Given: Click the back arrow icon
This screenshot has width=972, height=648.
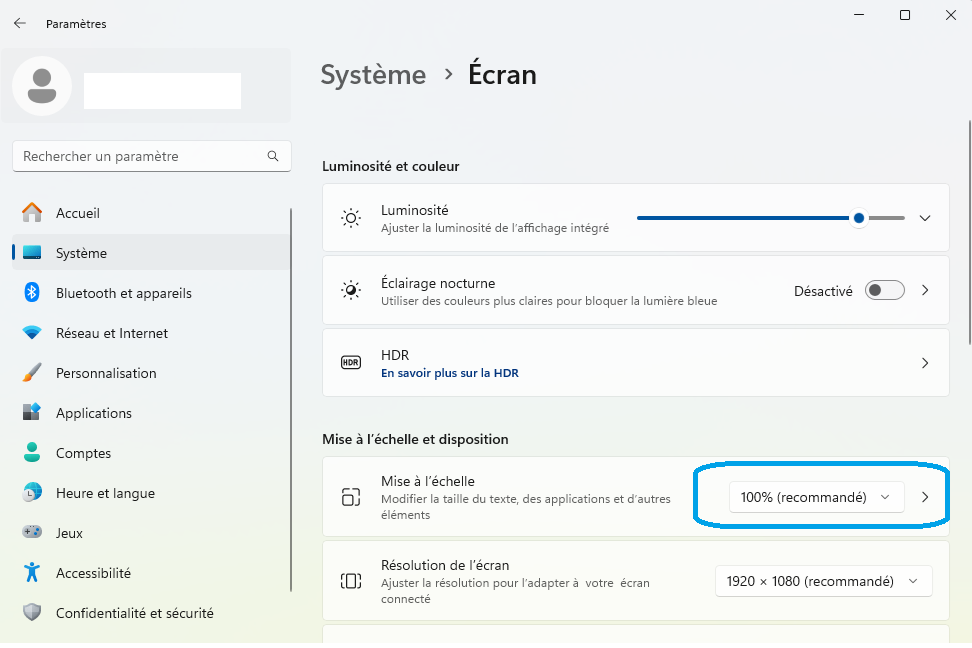Looking at the screenshot, I should pyautogui.click(x=20, y=24).
